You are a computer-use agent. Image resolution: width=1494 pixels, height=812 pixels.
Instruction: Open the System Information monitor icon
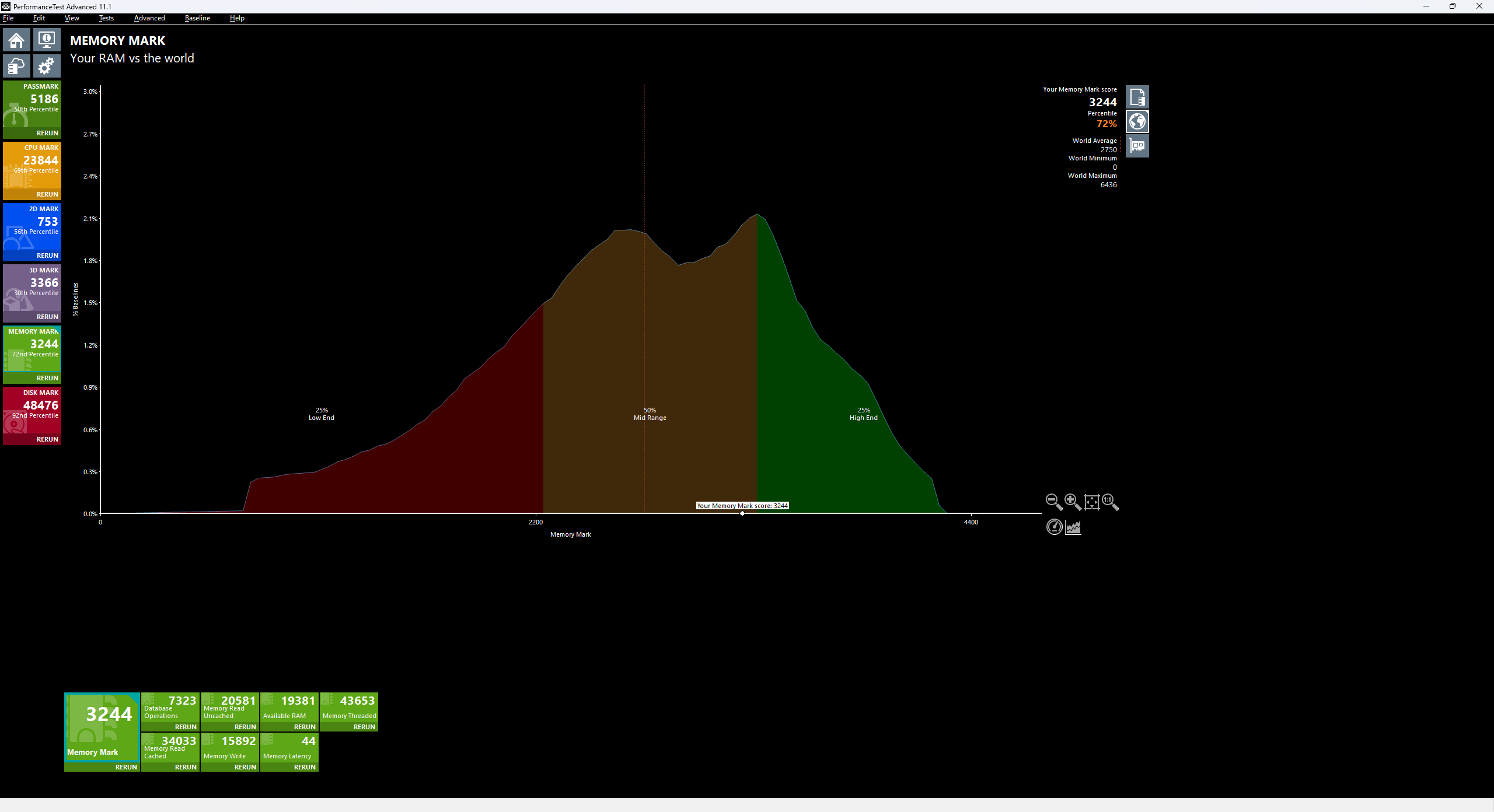click(x=47, y=40)
